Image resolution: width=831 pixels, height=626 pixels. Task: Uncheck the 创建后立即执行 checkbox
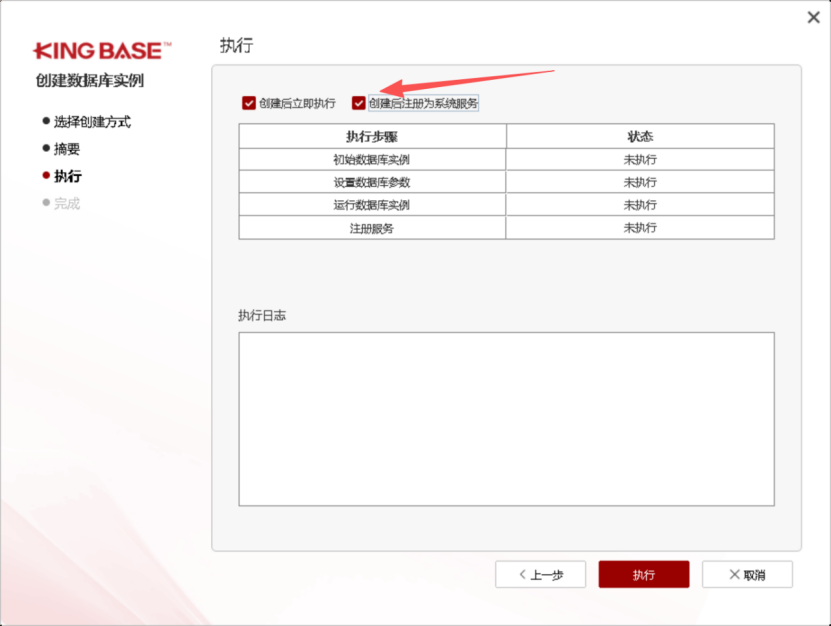click(249, 103)
